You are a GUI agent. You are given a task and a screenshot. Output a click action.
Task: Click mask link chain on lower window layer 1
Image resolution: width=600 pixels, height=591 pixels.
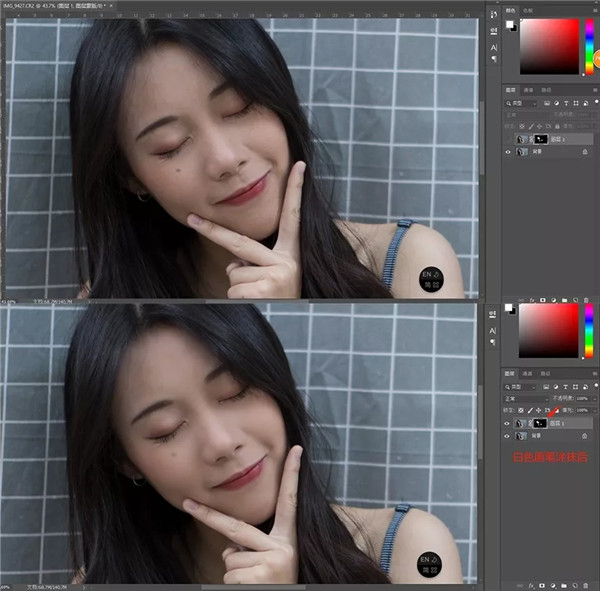[x=530, y=423]
